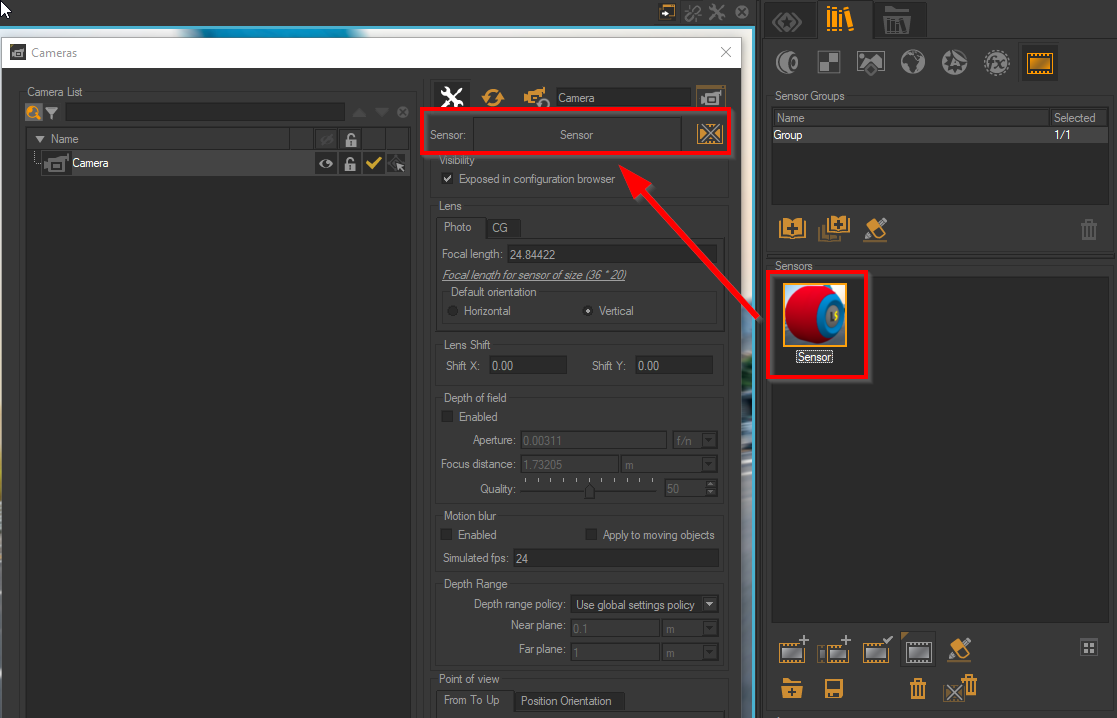Open the aperture f/n unit dropdown

pos(695,440)
